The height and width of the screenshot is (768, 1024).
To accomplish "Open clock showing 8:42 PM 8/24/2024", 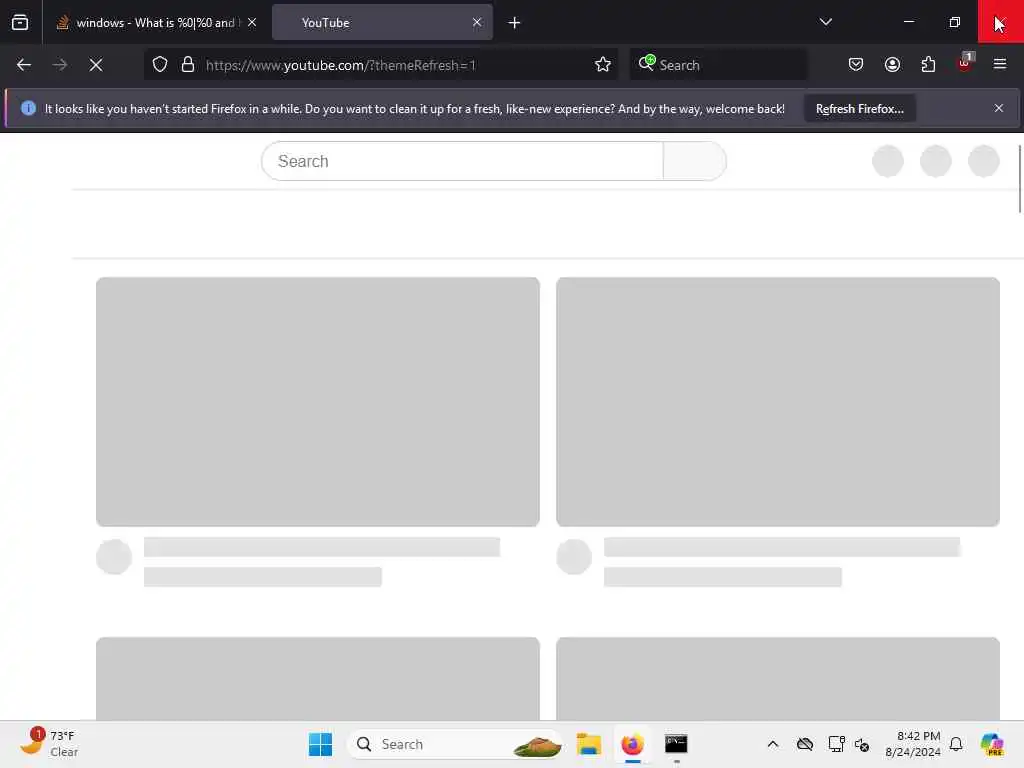I will pyautogui.click(x=912, y=744).
